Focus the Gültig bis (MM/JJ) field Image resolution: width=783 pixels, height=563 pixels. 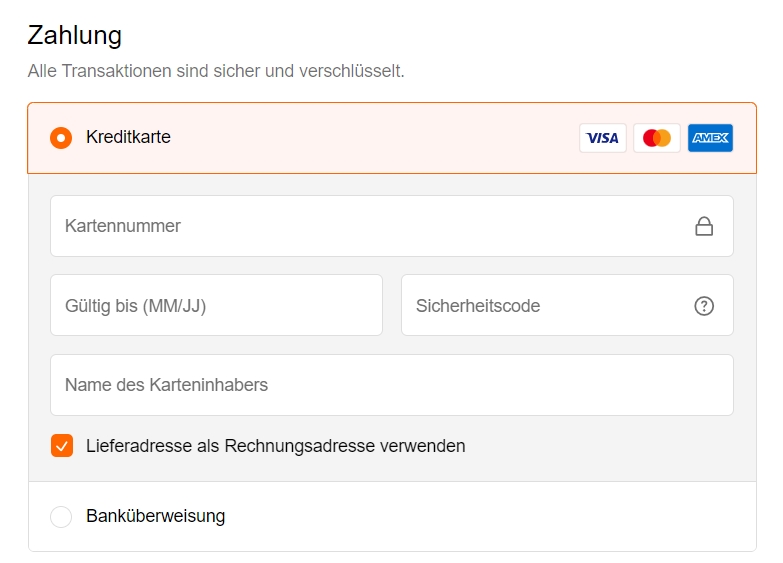click(216, 305)
